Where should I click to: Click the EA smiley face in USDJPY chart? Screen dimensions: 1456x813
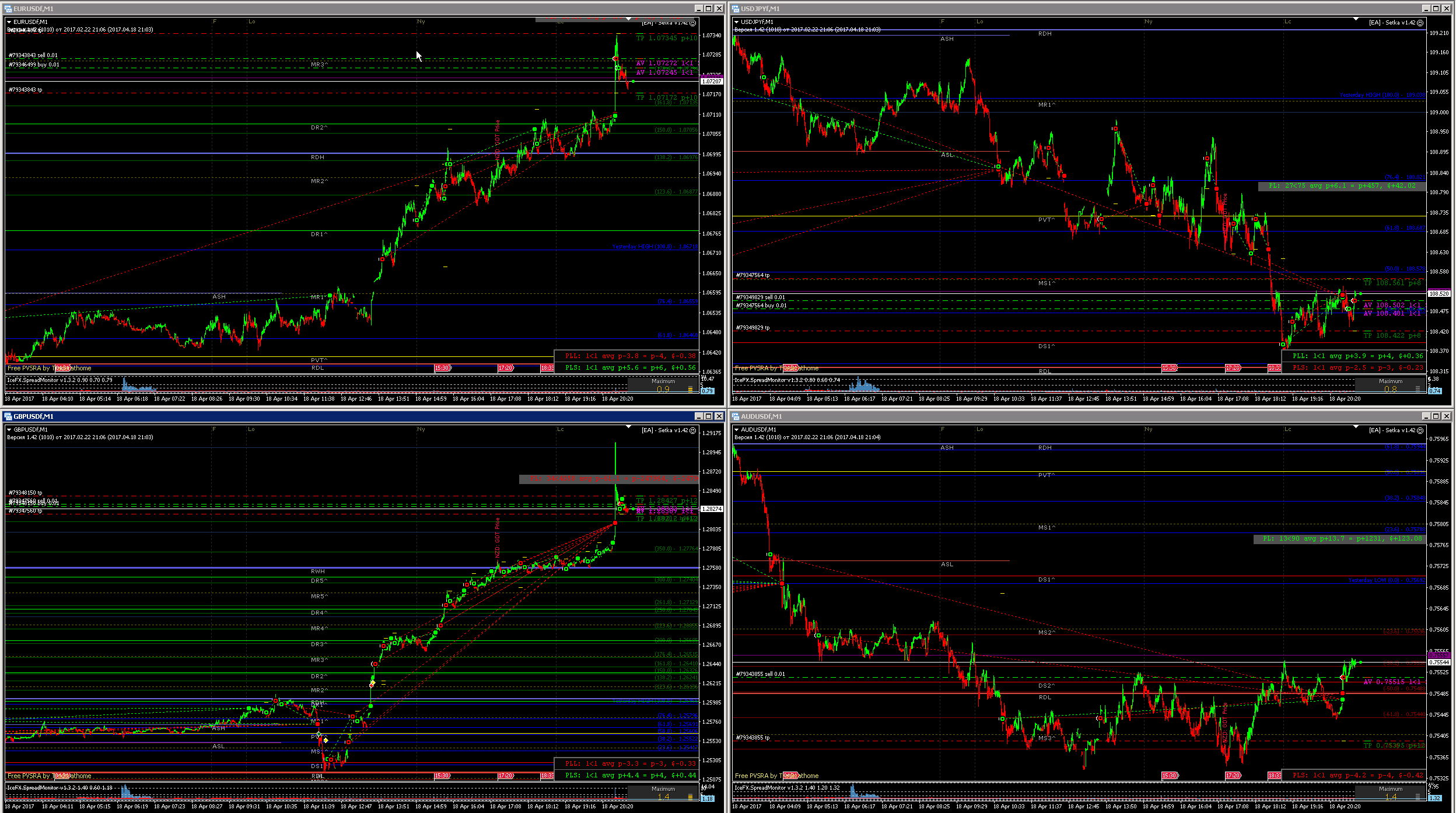point(1420,23)
